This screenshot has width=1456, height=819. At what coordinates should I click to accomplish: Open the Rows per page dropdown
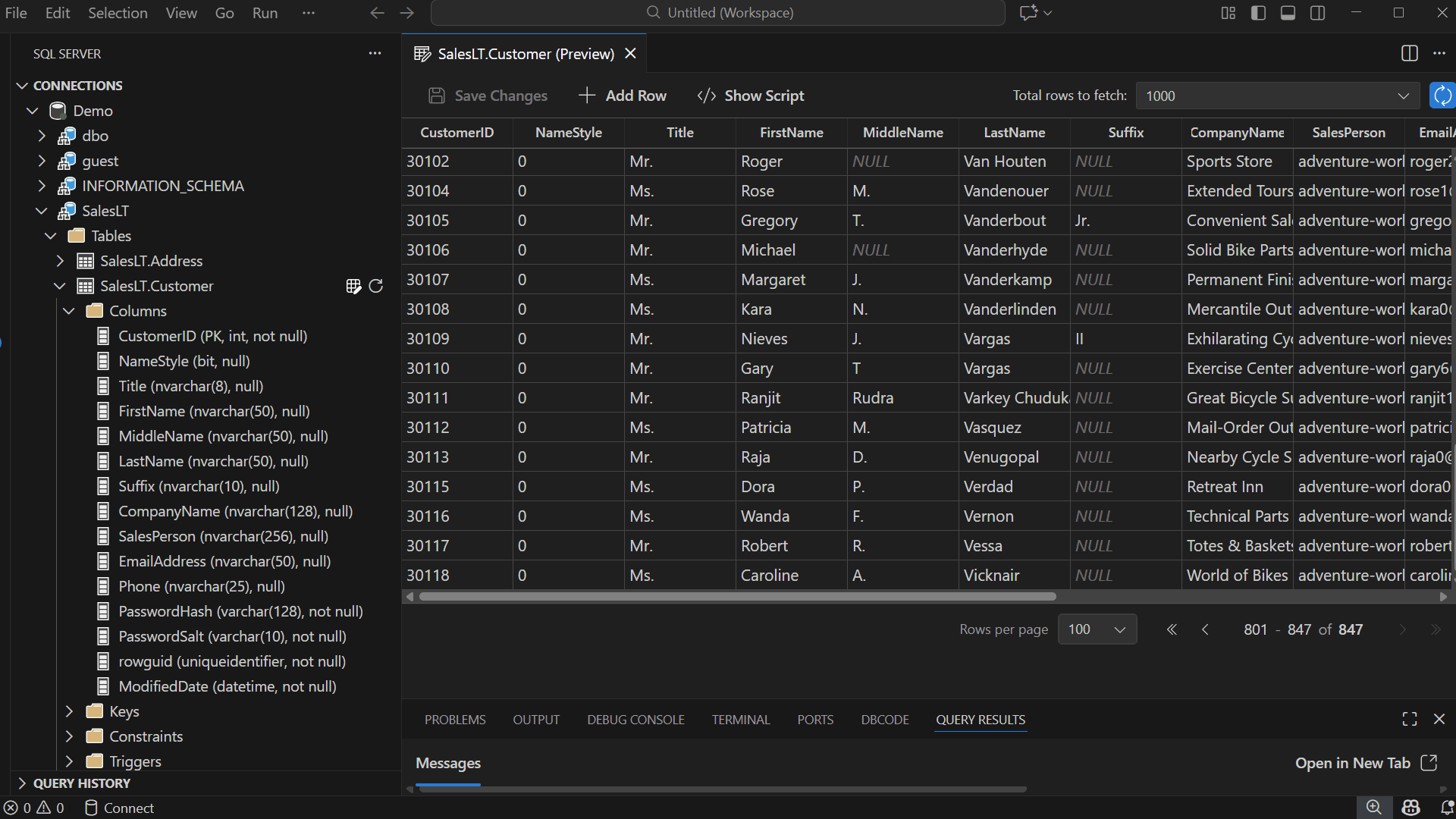(x=1097, y=629)
